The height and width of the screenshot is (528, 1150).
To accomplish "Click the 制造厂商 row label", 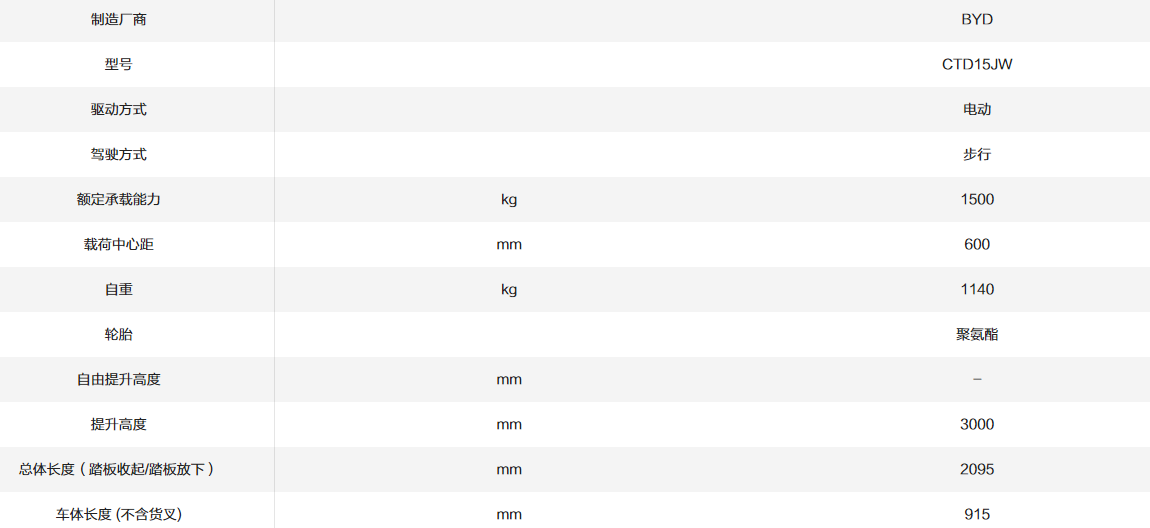I will click(x=118, y=19).
